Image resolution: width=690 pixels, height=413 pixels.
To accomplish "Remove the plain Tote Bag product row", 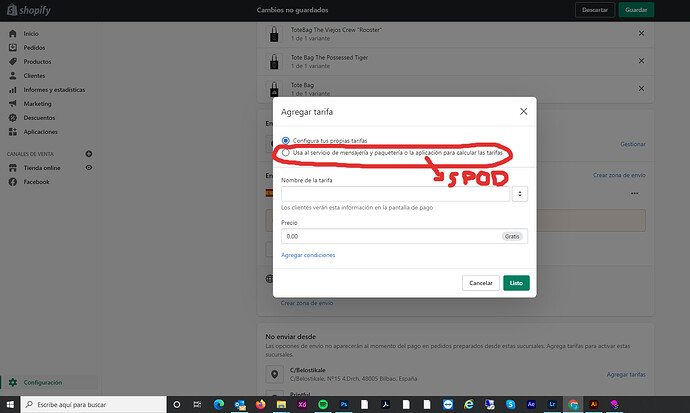I will (x=641, y=88).
